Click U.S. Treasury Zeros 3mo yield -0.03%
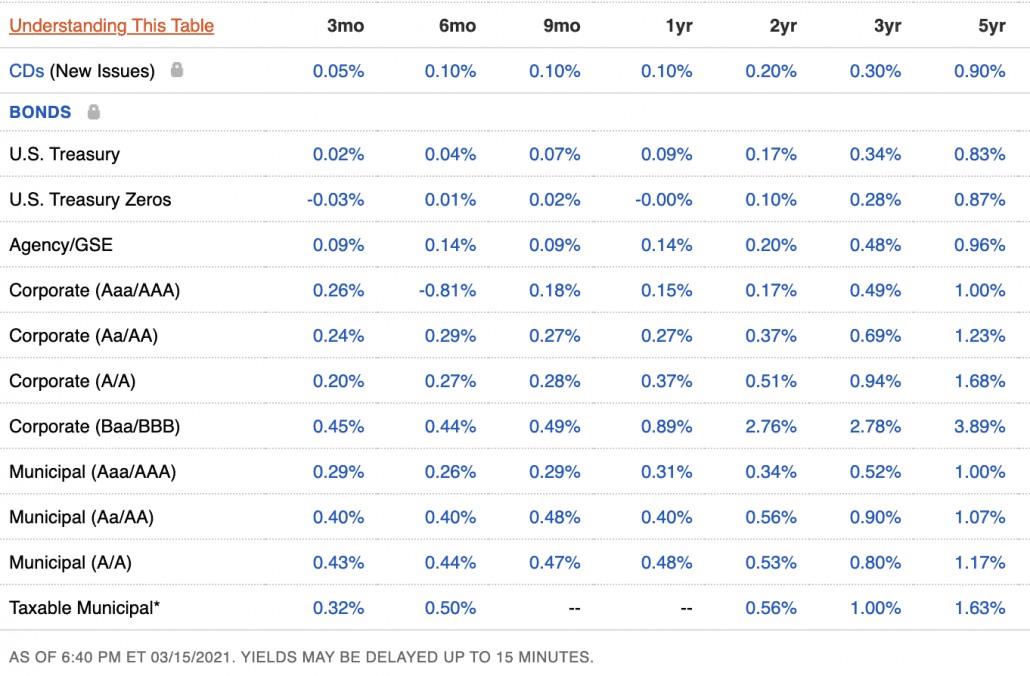 point(336,200)
